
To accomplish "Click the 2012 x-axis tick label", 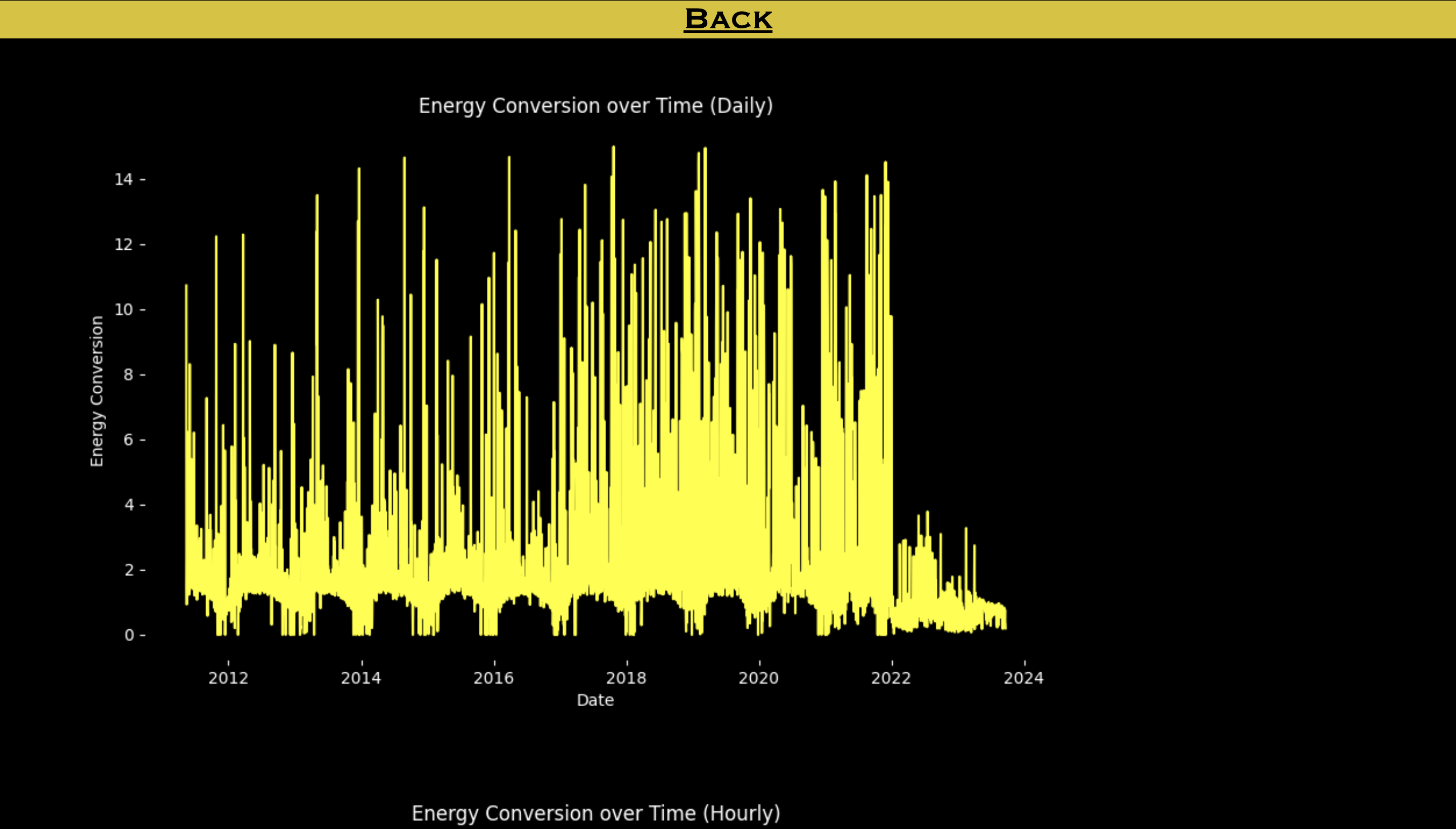I will [229, 678].
